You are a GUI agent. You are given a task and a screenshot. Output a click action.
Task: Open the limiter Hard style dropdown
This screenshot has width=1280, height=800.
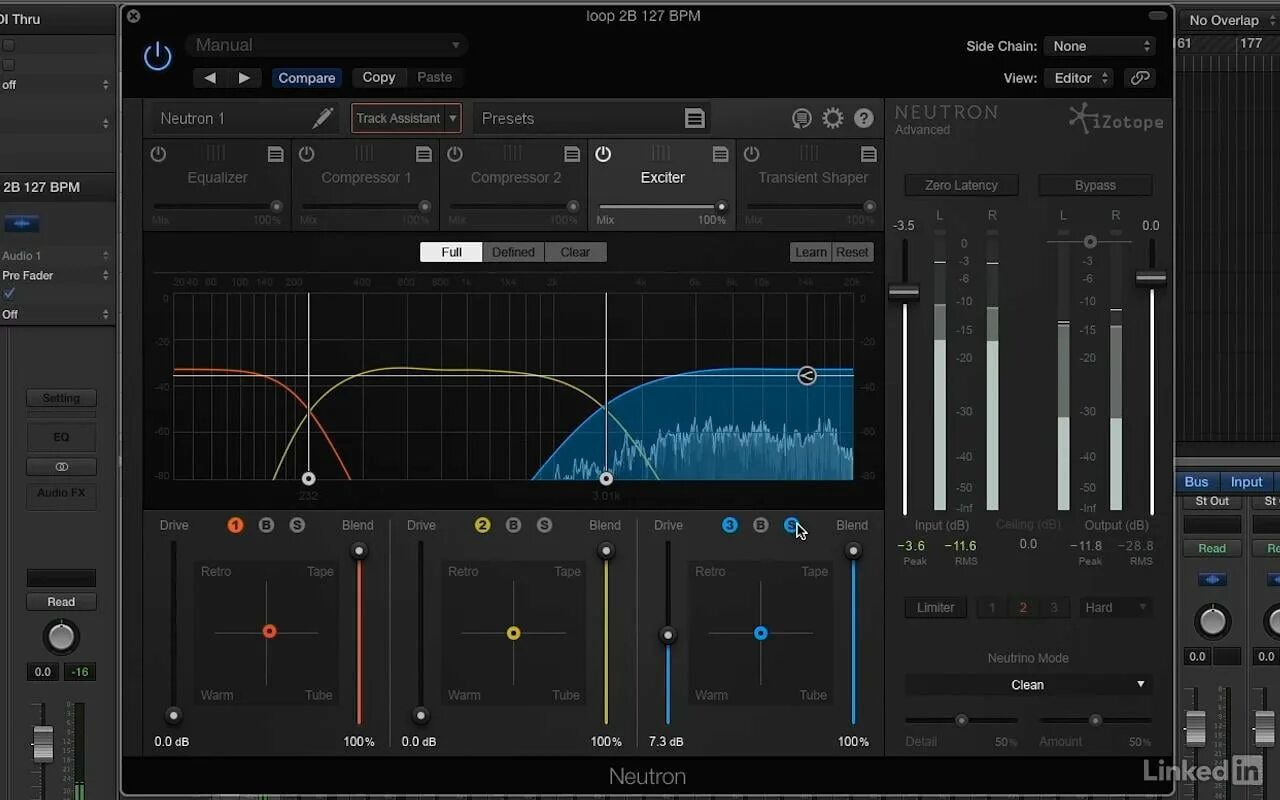[x=1115, y=607]
